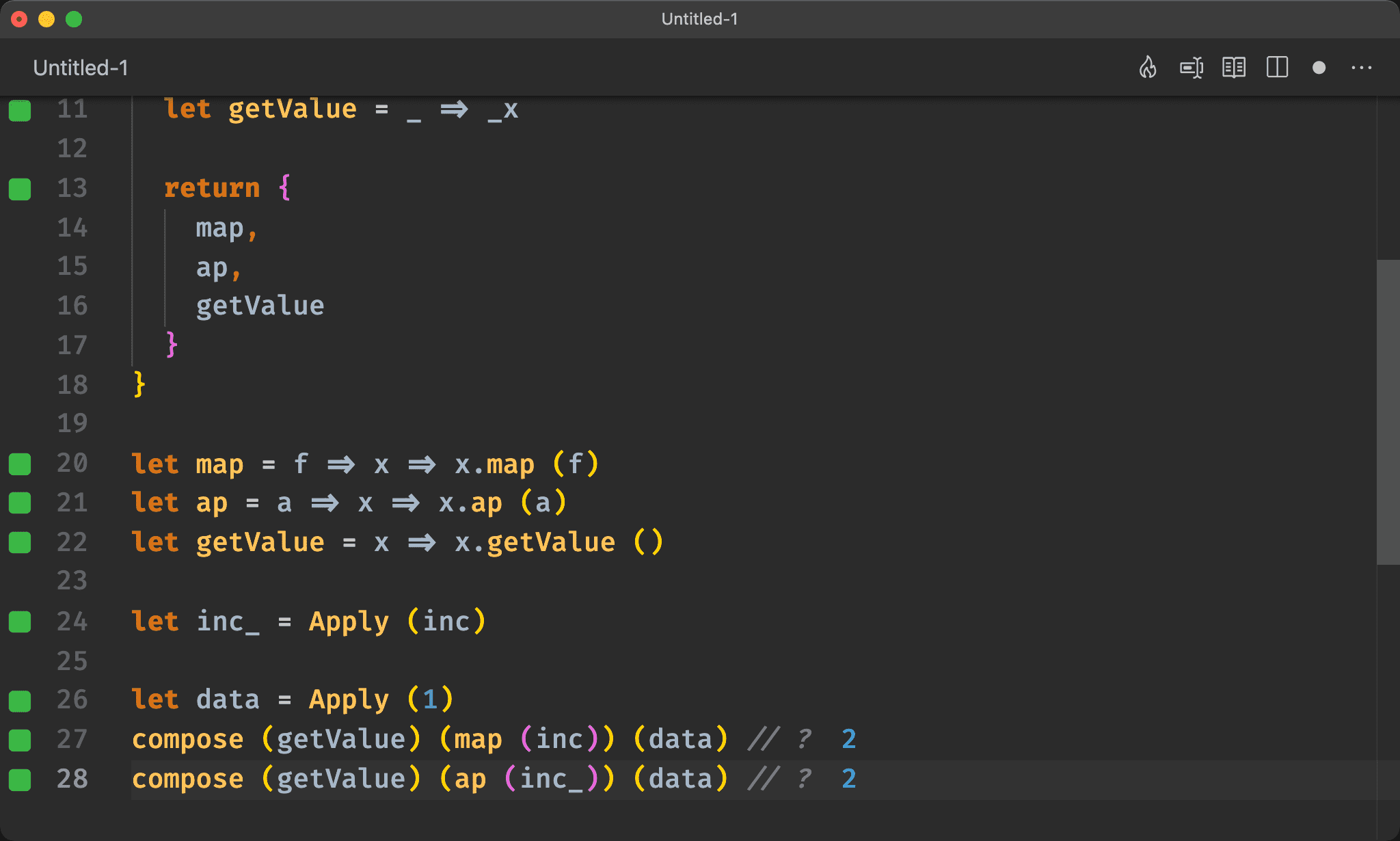Click the unsaved changes dot indicator
This screenshot has width=1400, height=841.
[x=1319, y=68]
